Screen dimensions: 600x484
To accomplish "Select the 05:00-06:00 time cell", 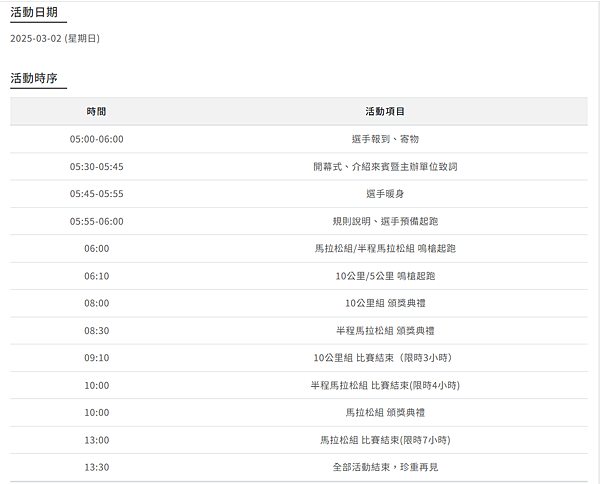I will tap(96, 139).
